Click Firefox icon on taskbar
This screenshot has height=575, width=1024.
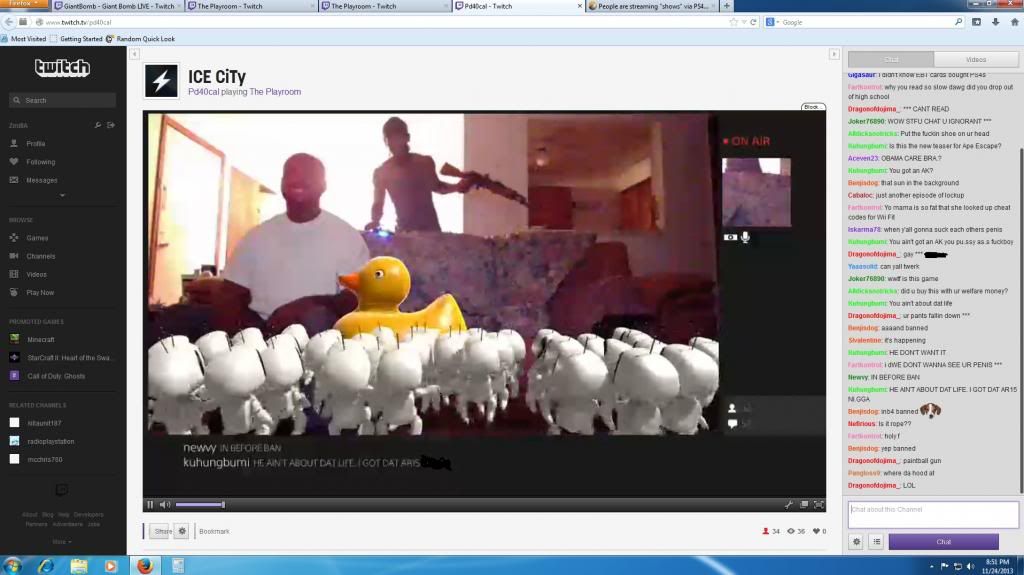(145, 565)
